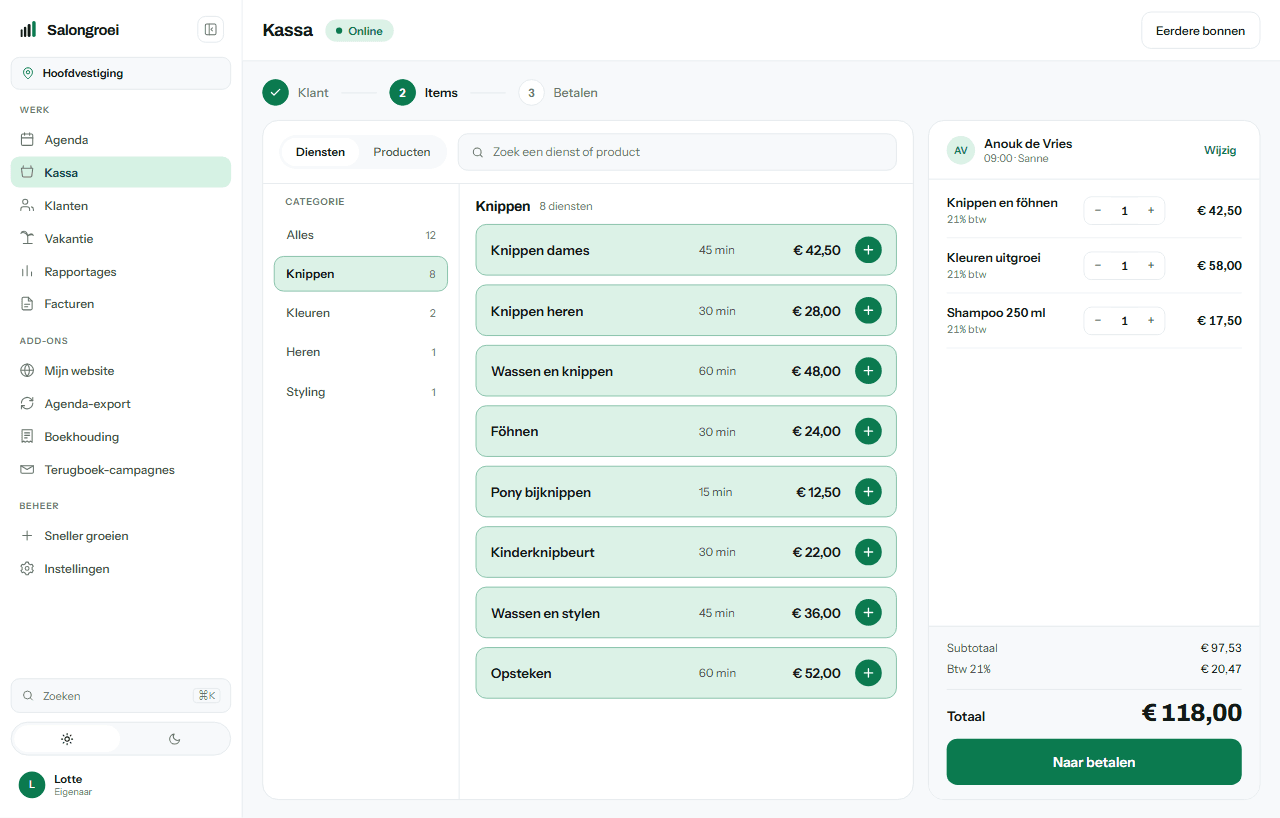This screenshot has width=1280, height=818.
Task: Open Agenda in the sidebar
Action: point(121,140)
